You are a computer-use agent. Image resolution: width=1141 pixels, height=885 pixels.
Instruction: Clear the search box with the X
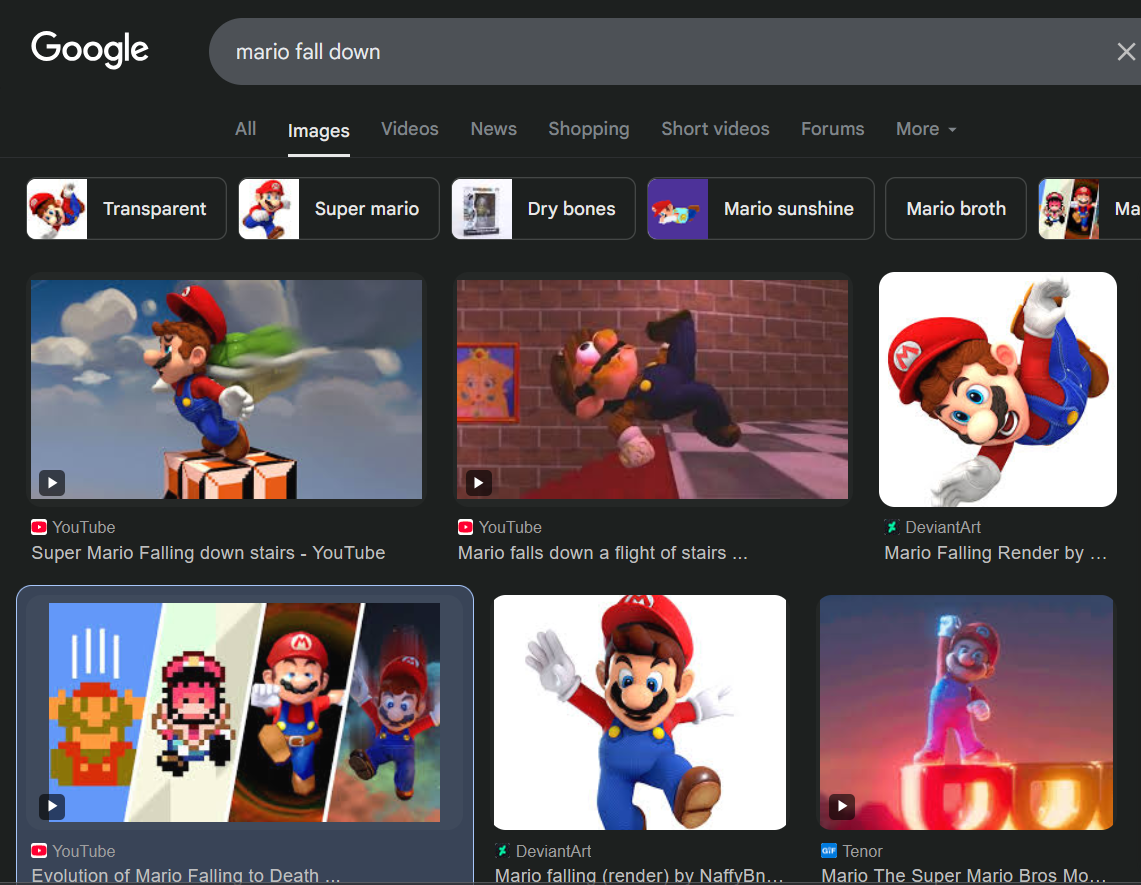[x=1126, y=52]
